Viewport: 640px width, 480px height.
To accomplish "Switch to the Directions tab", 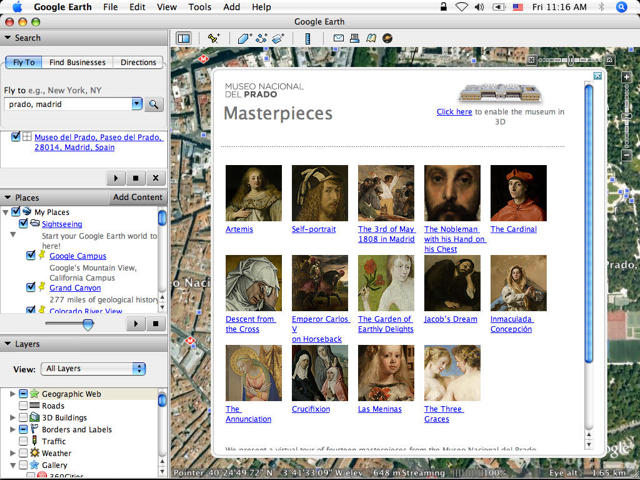I will coord(138,62).
